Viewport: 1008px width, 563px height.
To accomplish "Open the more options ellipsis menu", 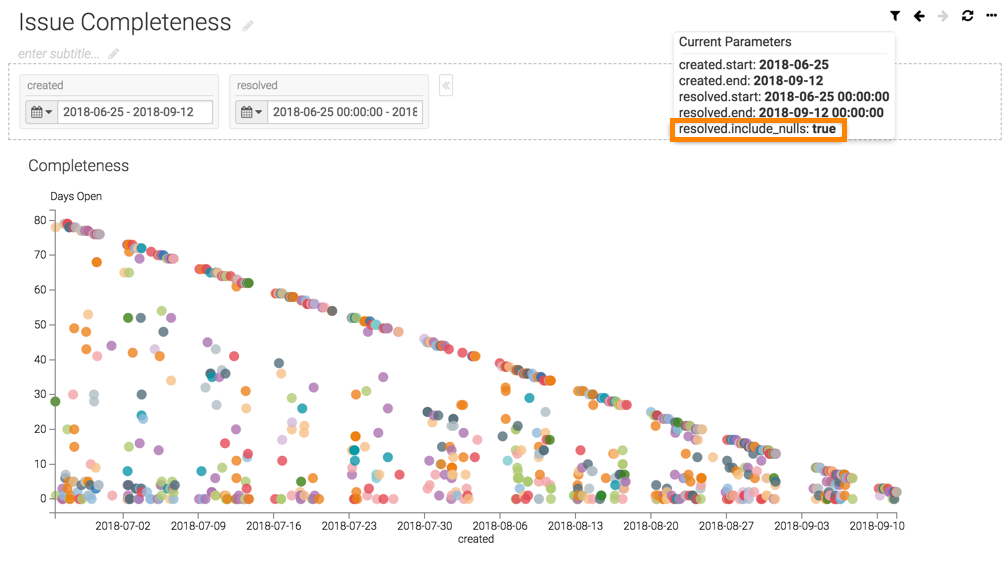I will point(991,16).
